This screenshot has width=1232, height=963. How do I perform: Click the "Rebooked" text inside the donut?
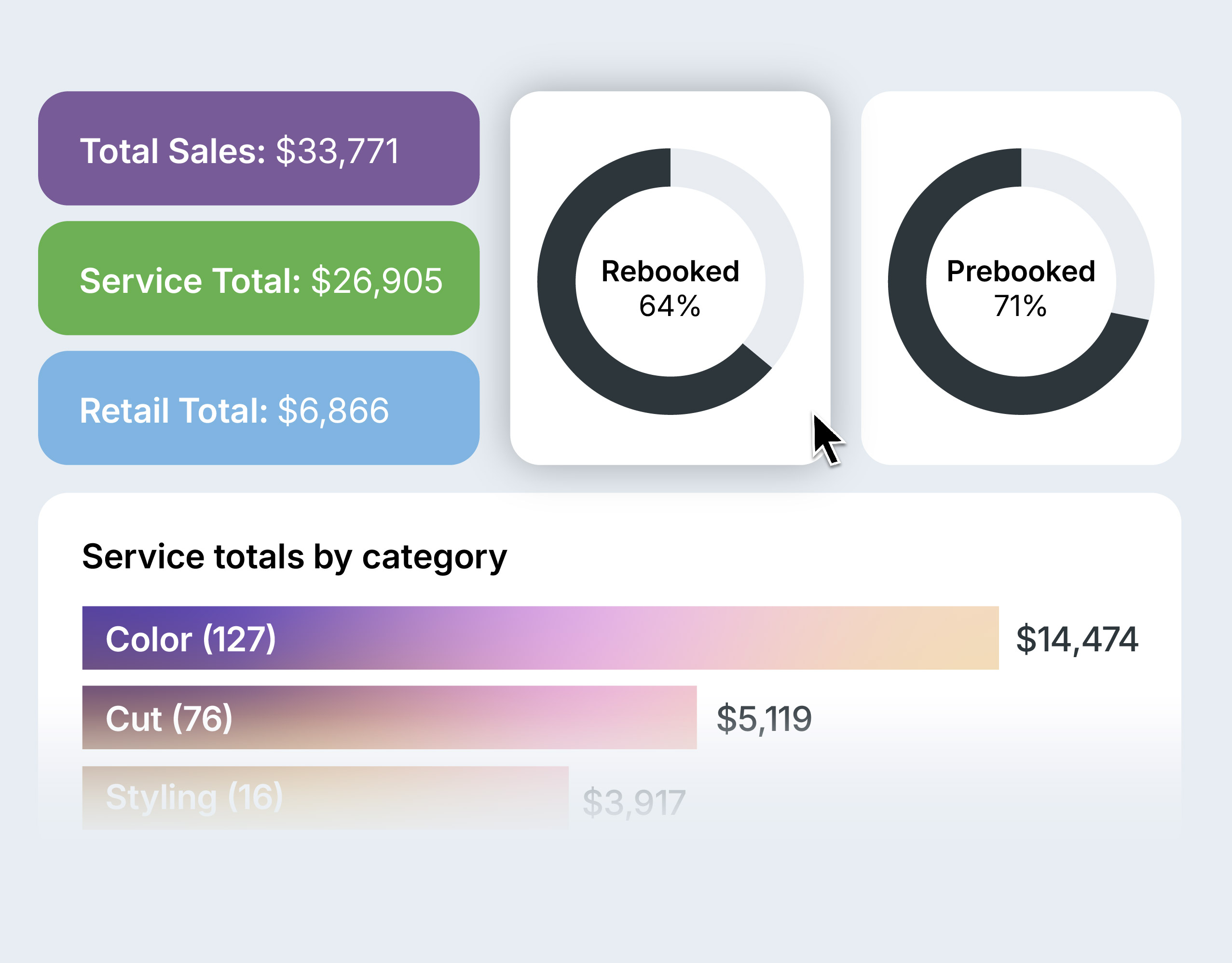coord(670,271)
